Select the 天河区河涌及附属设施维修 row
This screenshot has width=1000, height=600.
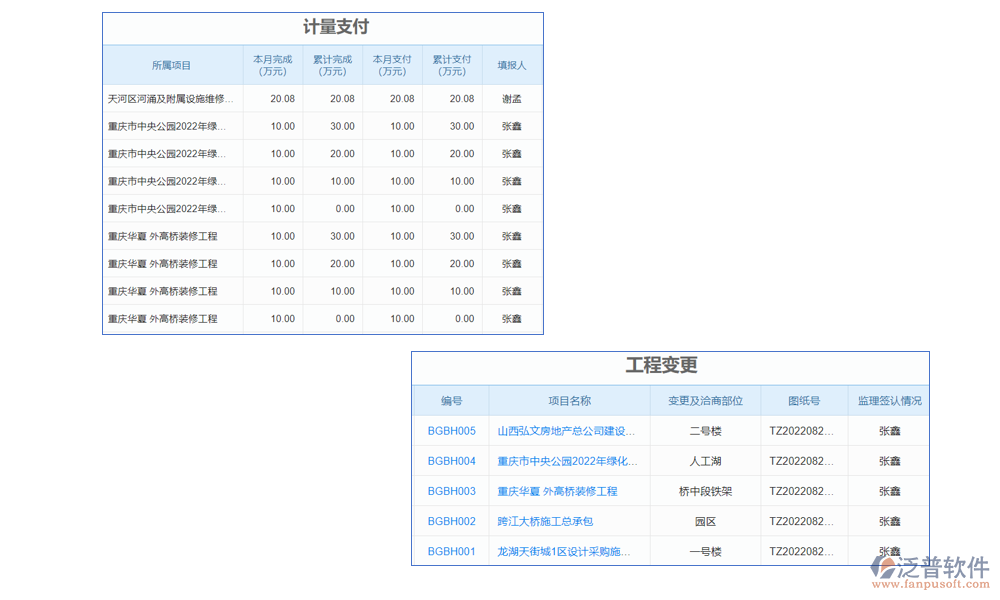tap(172, 98)
